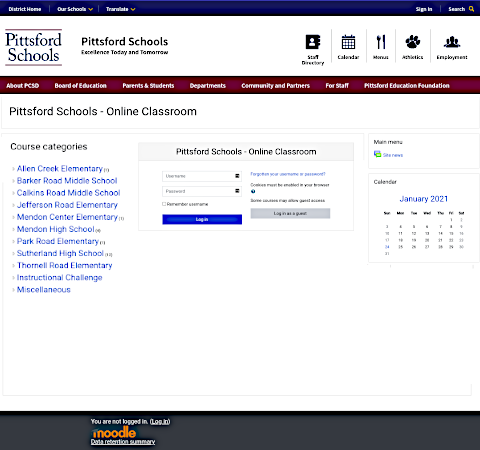Open January 2021 calendar link
This screenshot has height=450, width=480.
(423, 199)
